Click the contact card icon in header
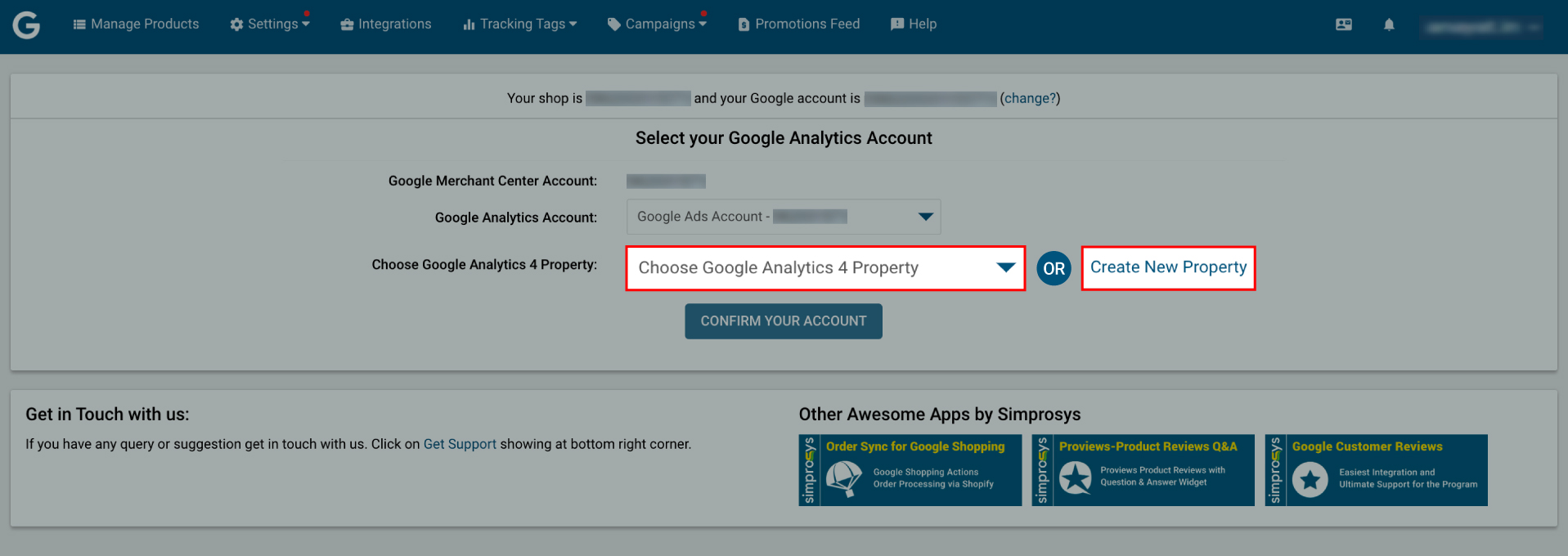This screenshot has width=1568, height=556. (x=1344, y=25)
